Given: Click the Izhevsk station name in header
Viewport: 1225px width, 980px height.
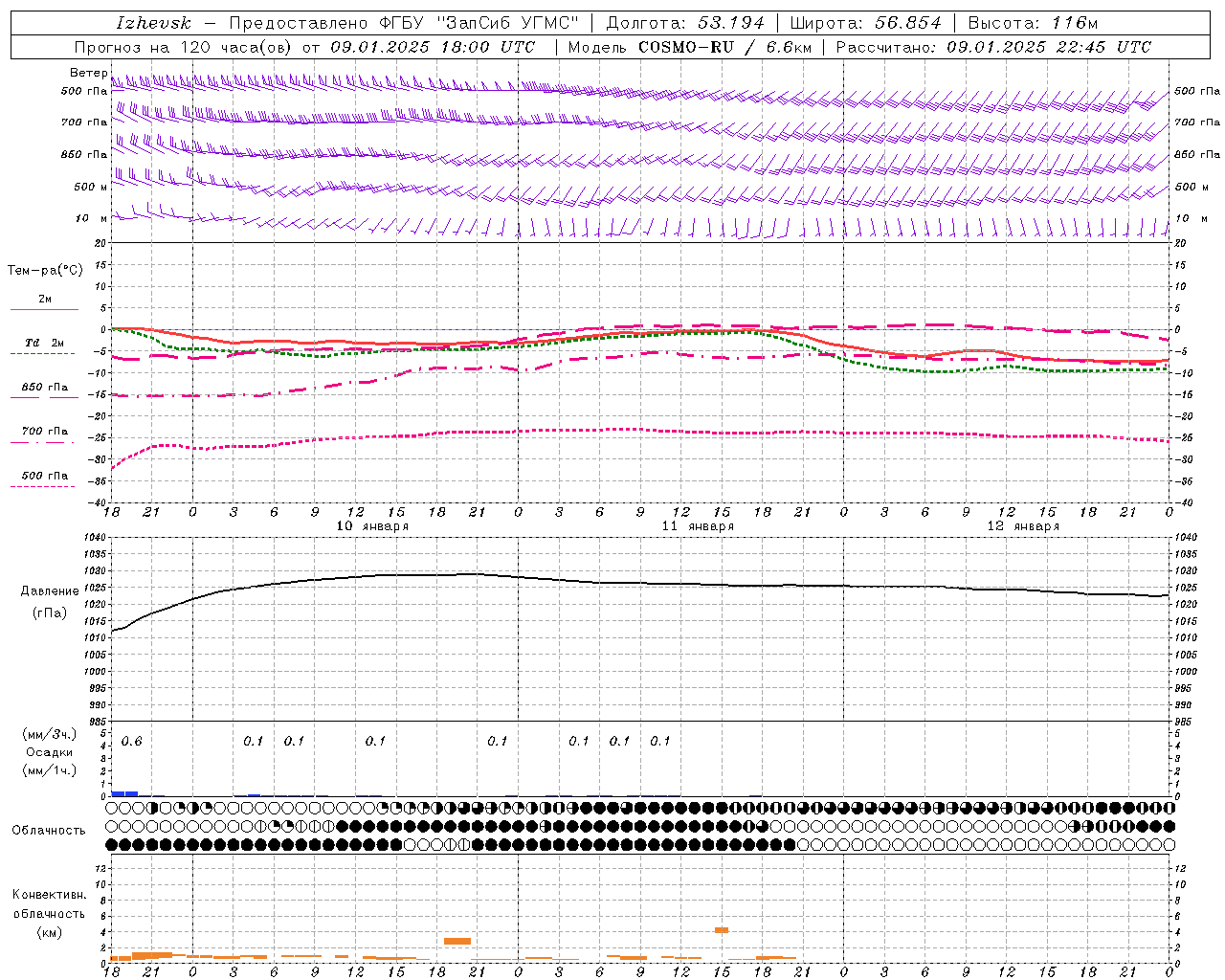Looking at the screenshot, I should pyautogui.click(x=153, y=24).
